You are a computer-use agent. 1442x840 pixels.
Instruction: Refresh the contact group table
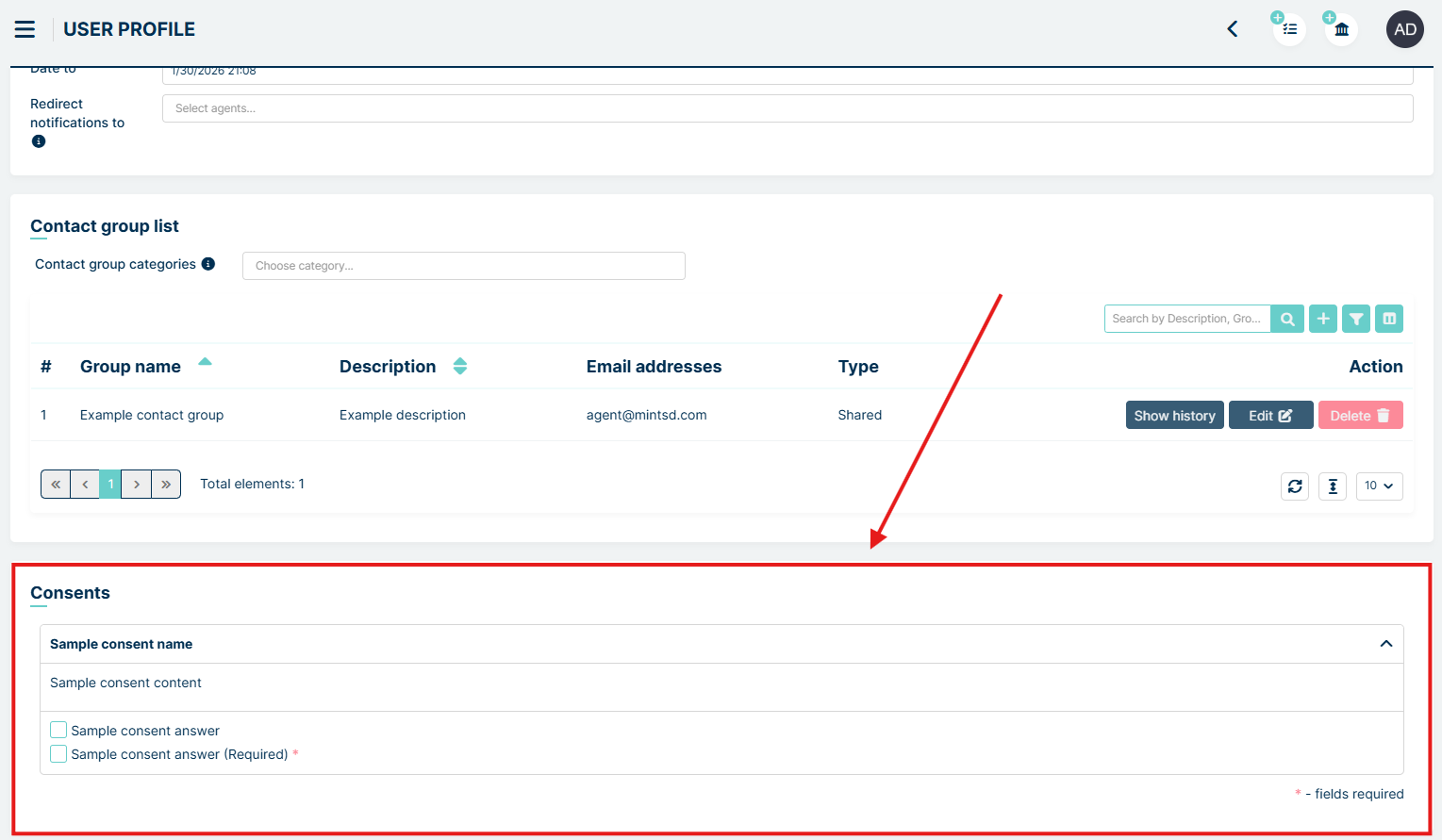(x=1295, y=486)
